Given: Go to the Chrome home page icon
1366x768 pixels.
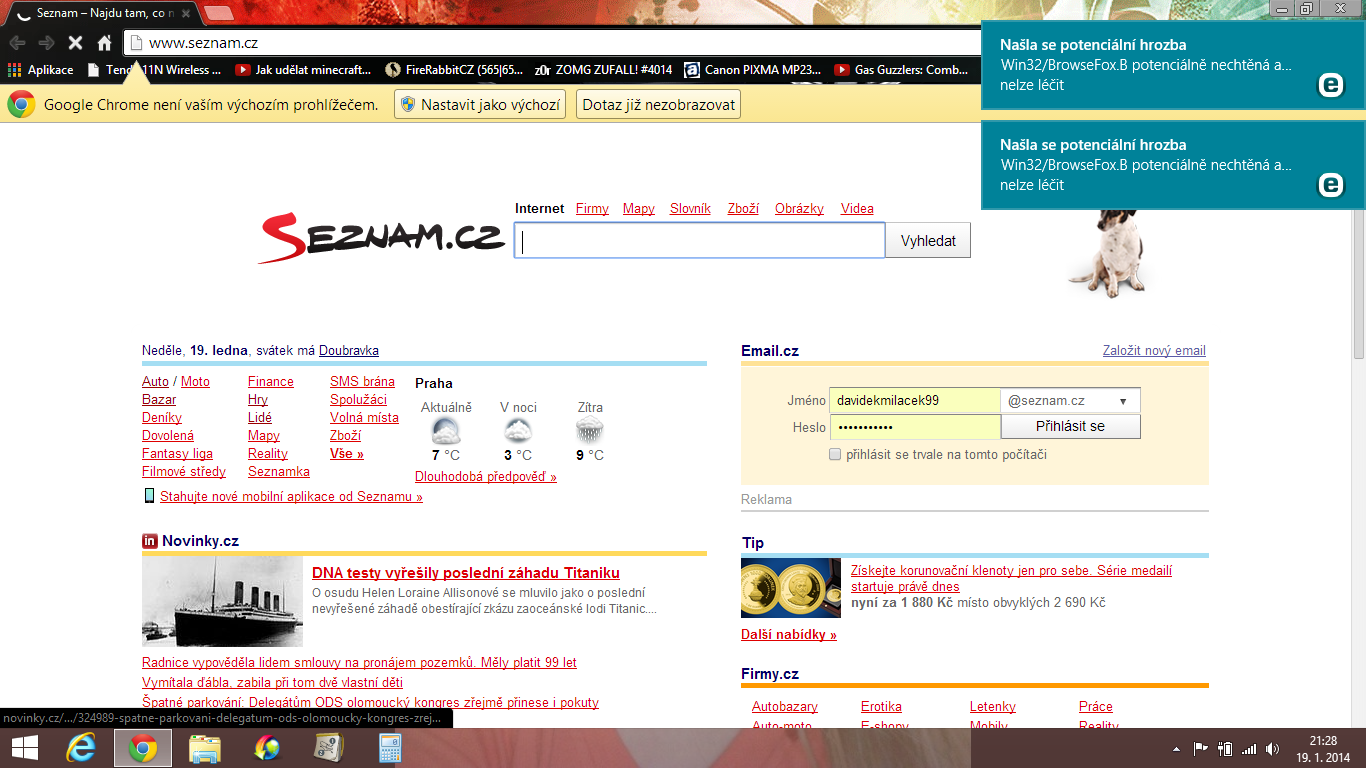Looking at the screenshot, I should (104, 43).
